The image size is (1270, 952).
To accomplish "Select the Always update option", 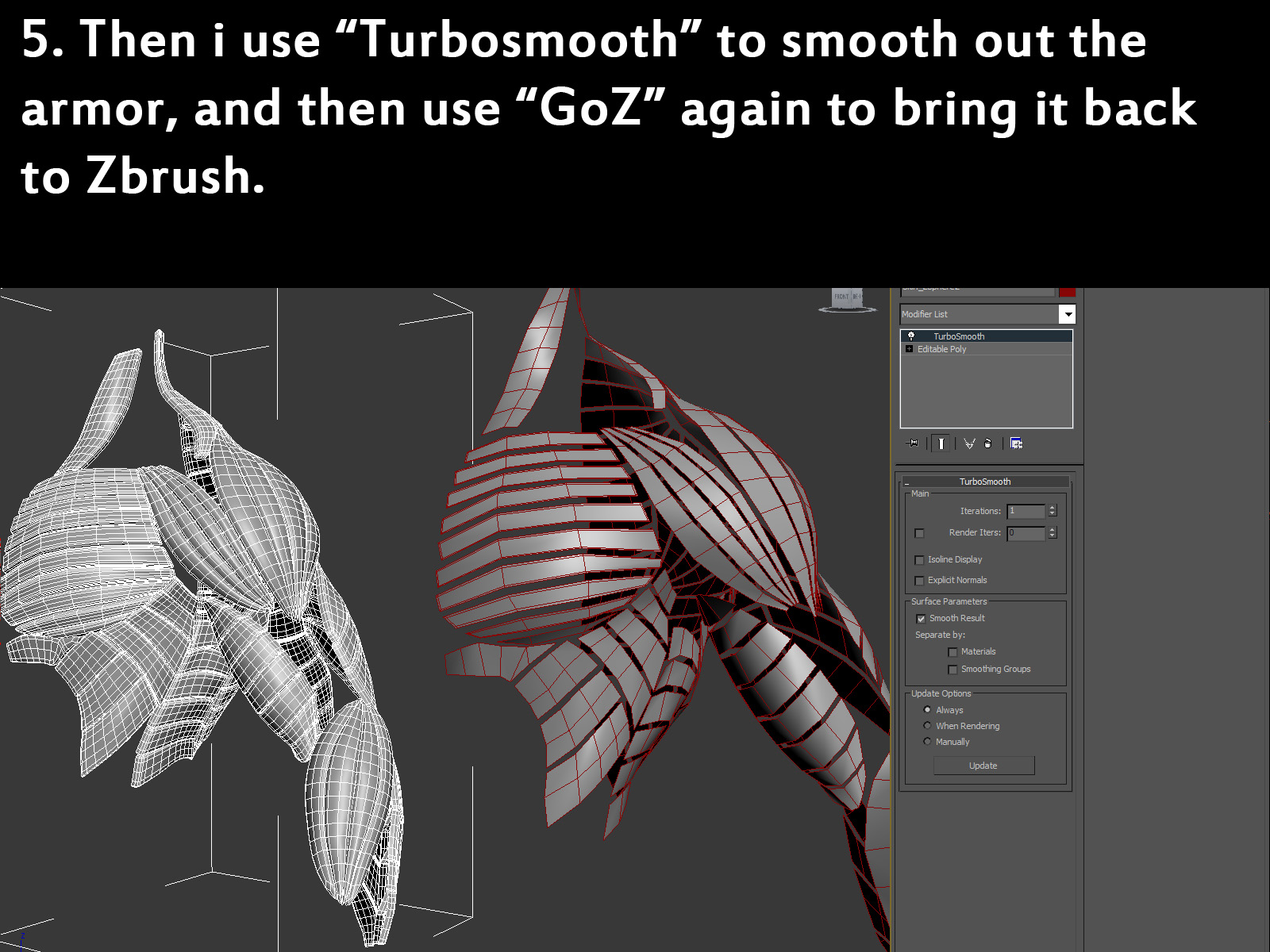I will tap(927, 710).
